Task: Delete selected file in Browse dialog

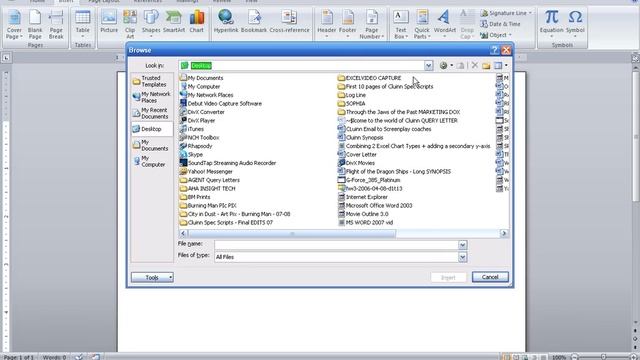Action: click(x=475, y=65)
